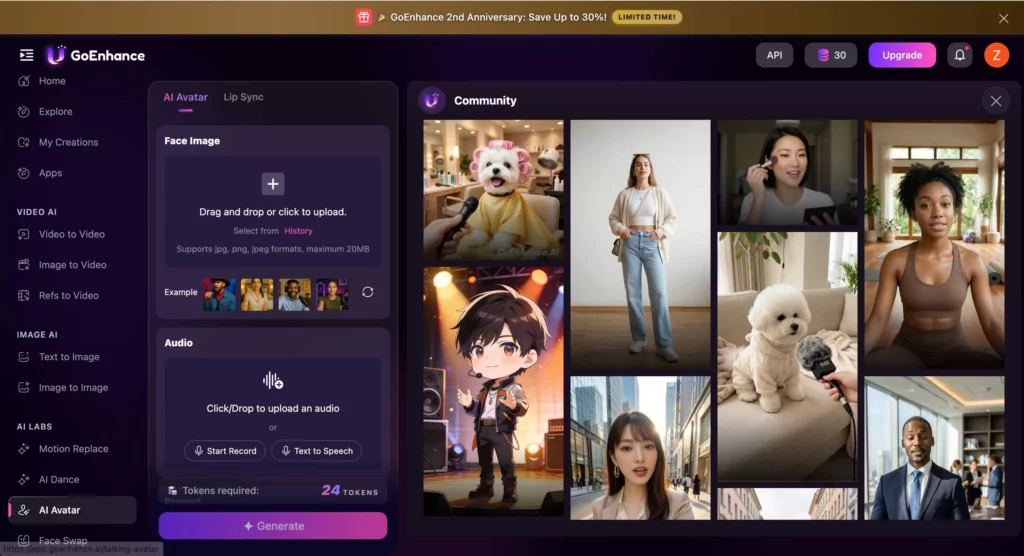Click the GoEnhance logo

tap(96, 55)
